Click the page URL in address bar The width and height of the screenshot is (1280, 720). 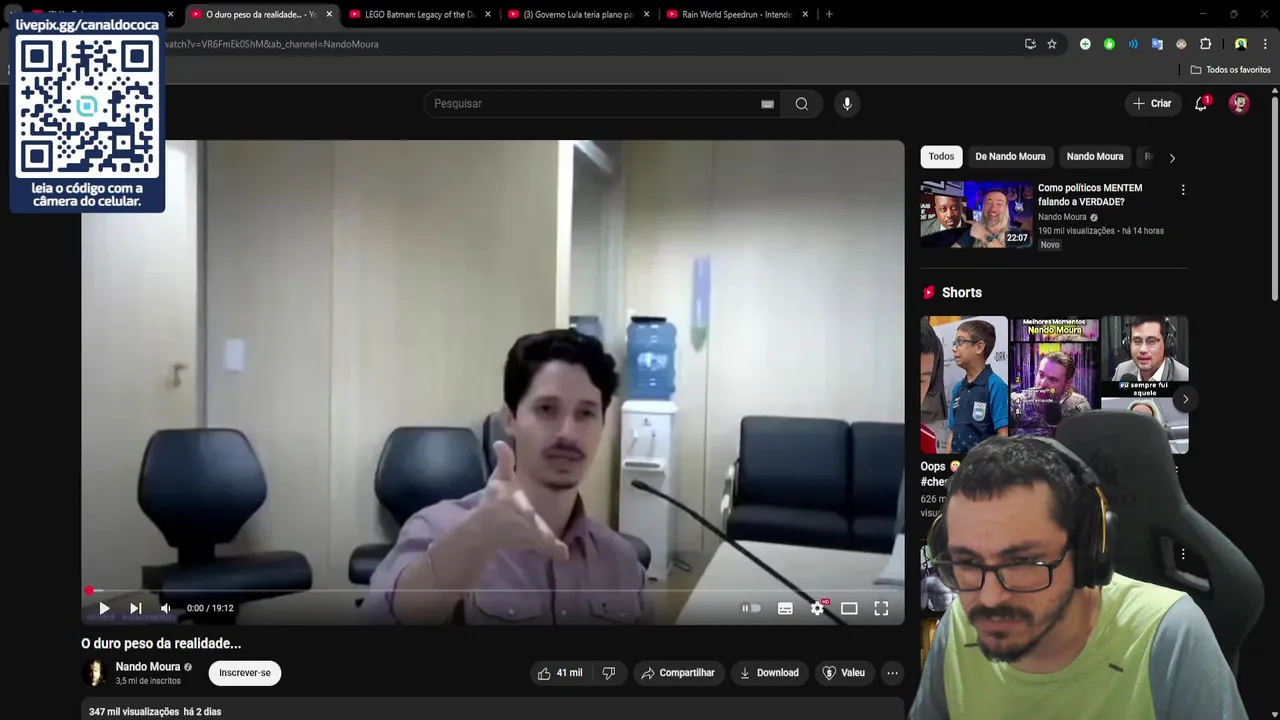pos(272,44)
